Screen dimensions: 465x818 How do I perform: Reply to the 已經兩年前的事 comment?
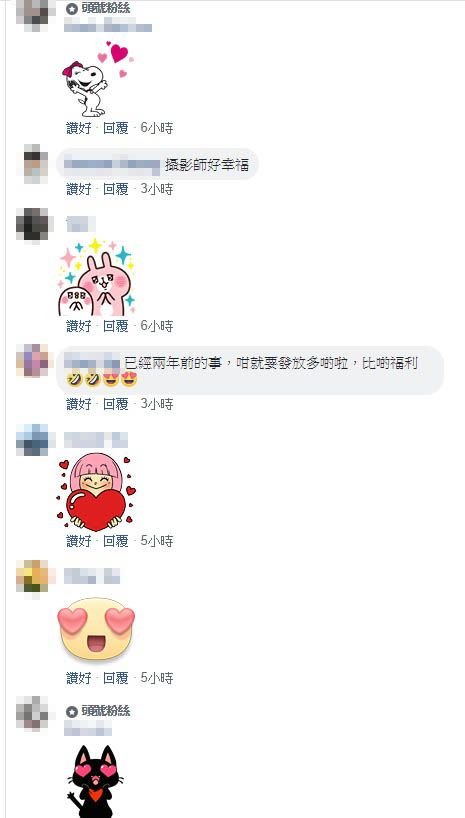click(115, 404)
